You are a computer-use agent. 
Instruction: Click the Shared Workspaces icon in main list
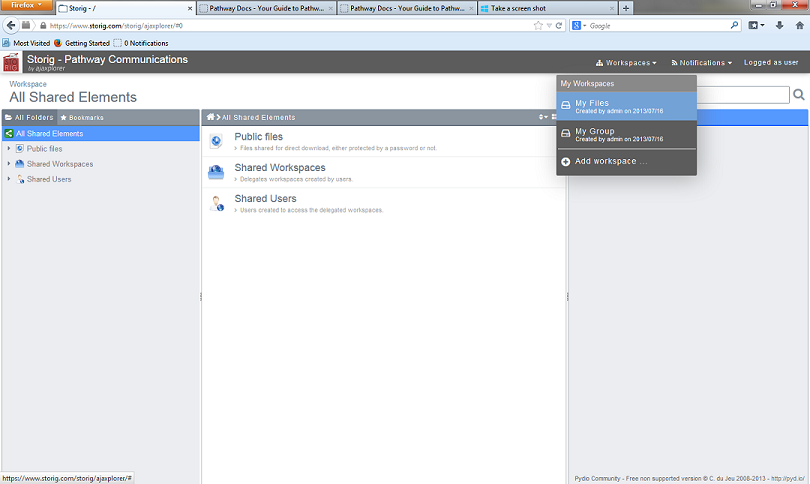point(216,172)
